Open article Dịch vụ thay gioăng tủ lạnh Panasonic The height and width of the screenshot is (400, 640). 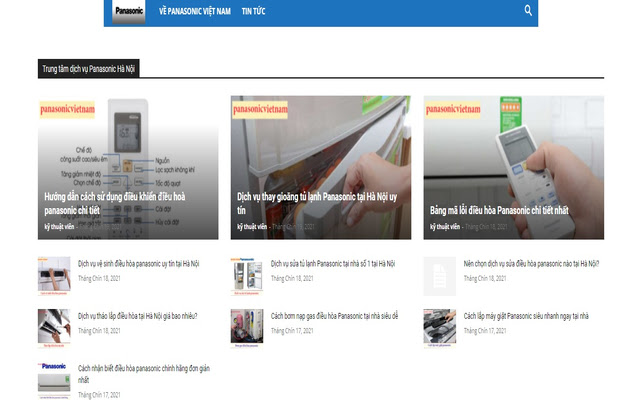pos(317,203)
